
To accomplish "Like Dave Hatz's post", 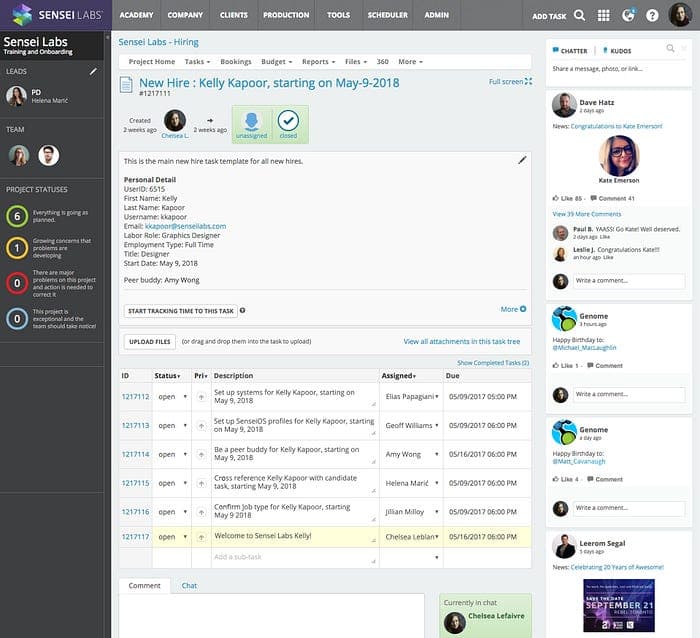I will (567, 198).
